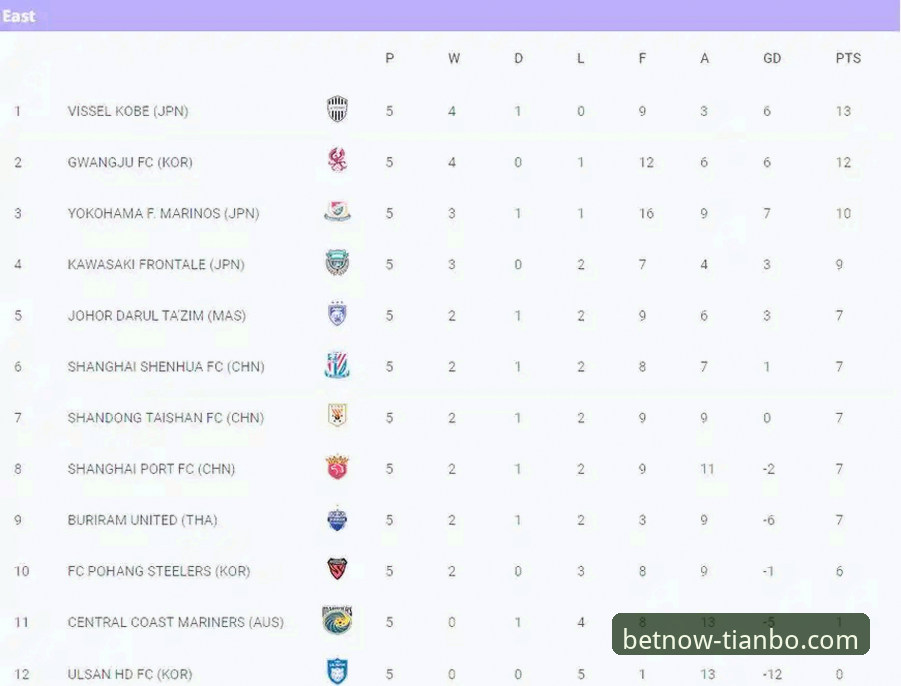Viewport: 901px width, 686px height.
Task: Click the Shanghai Port FC crest
Action: coord(338,468)
